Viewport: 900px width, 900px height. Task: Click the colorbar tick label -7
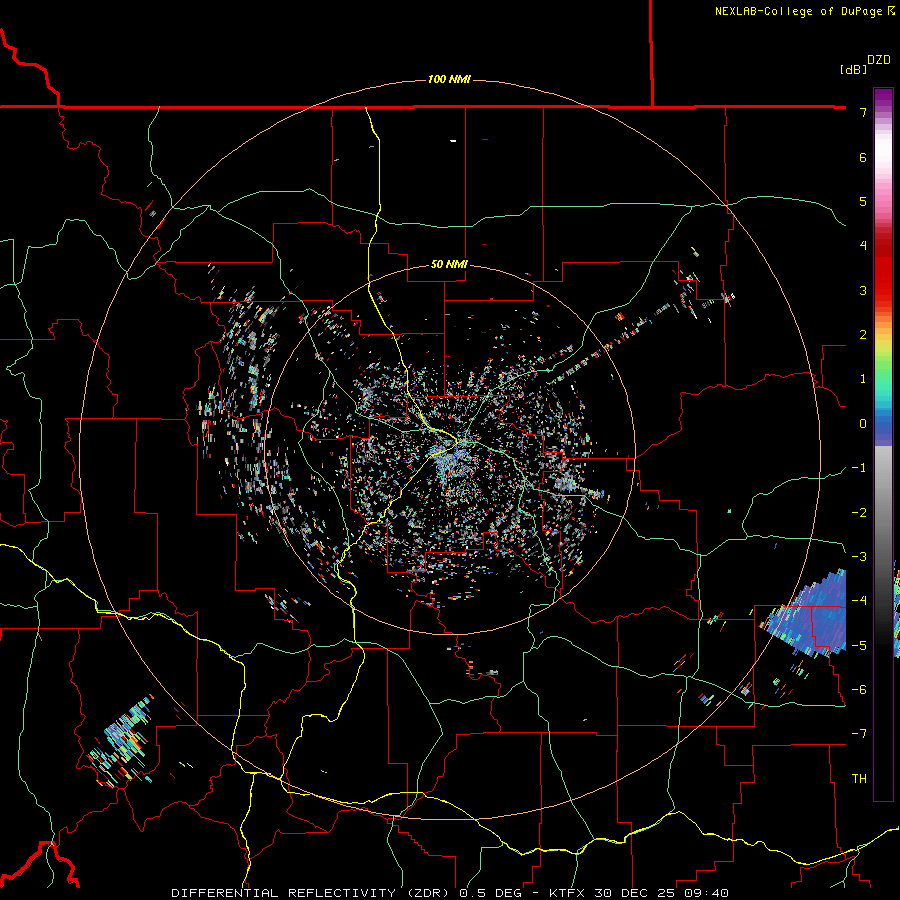click(x=859, y=734)
